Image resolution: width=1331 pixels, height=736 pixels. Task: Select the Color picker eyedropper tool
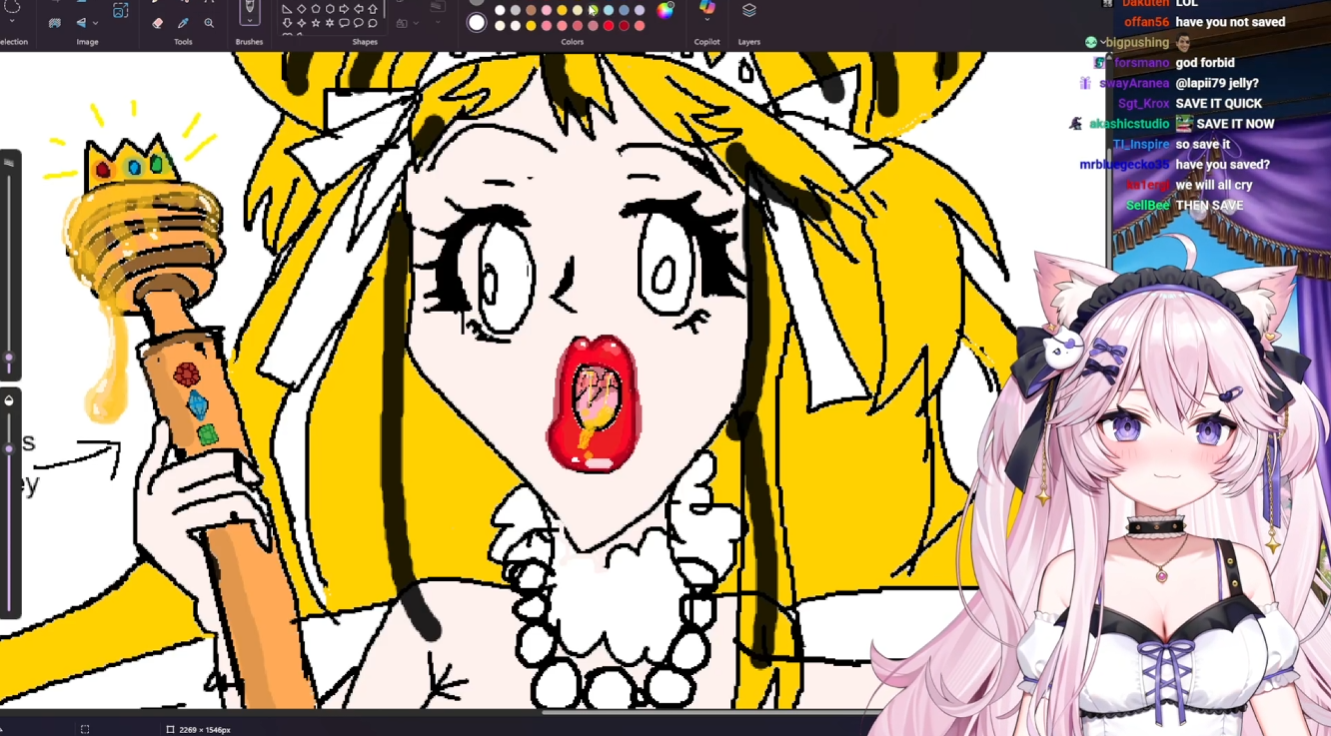[183, 22]
